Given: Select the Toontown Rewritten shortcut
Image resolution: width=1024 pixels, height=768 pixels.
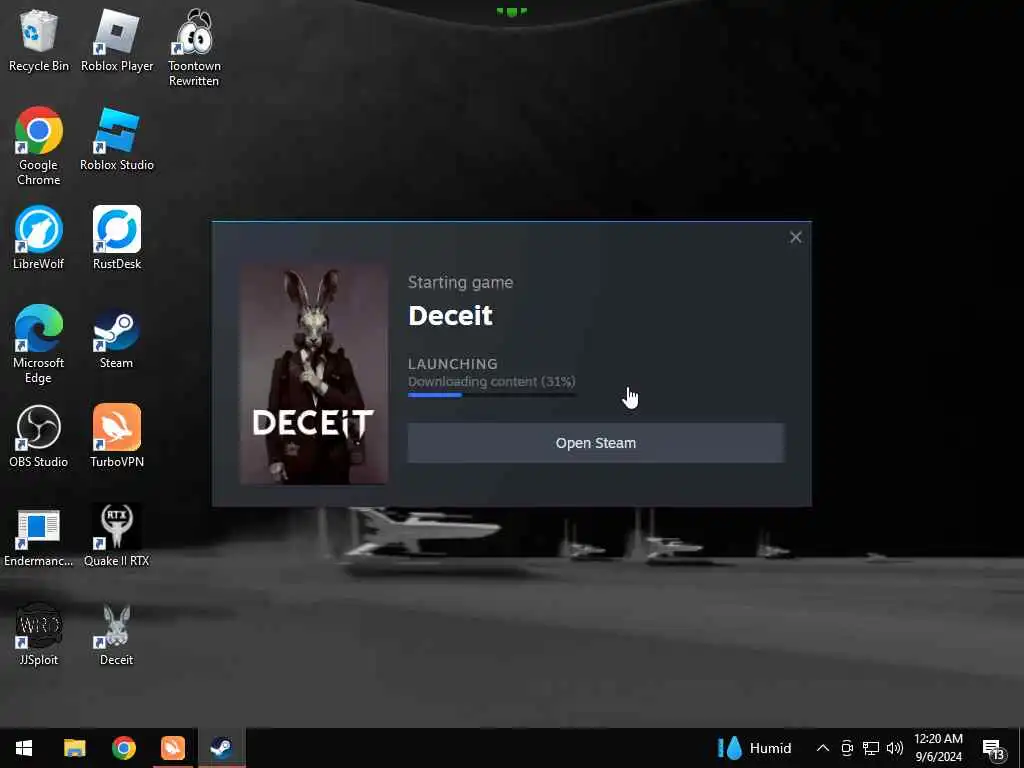Looking at the screenshot, I should (194, 48).
